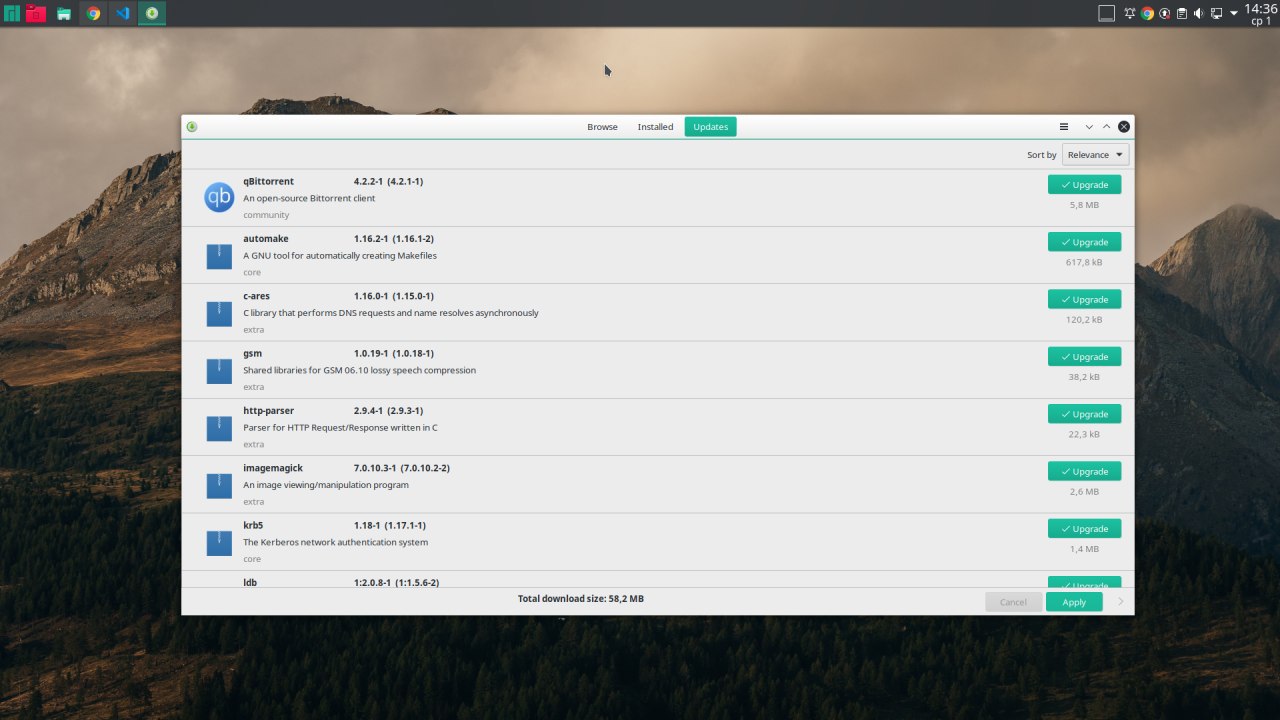Click the automake package icon

coord(219,256)
